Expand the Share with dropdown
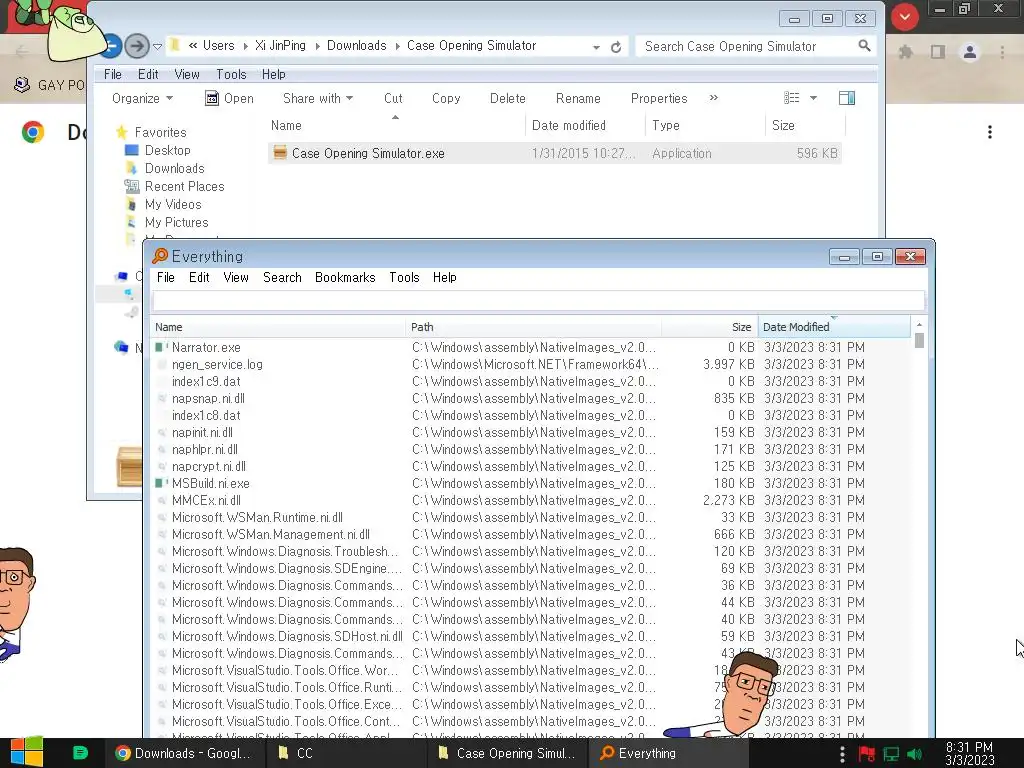 tap(318, 98)
